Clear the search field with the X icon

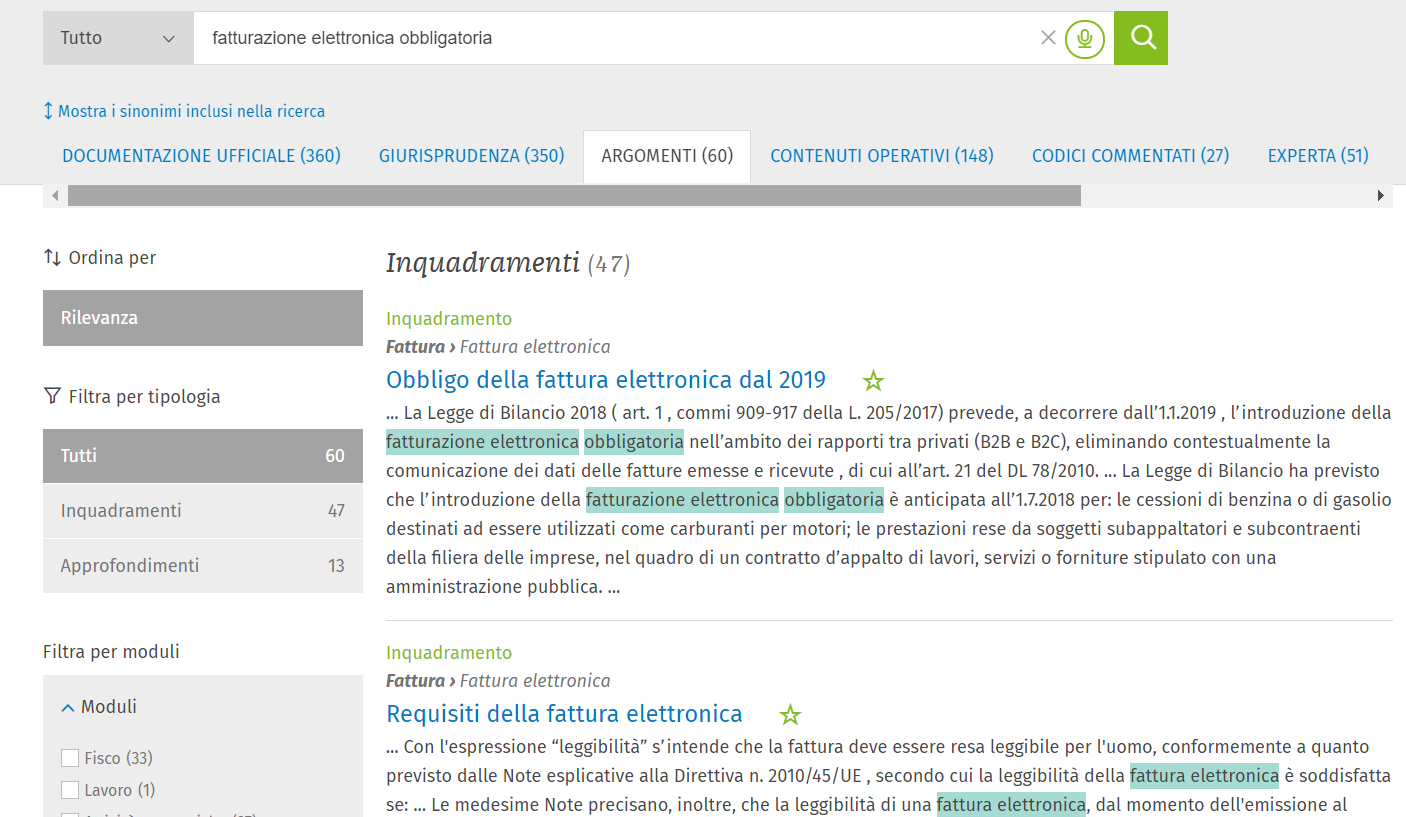(x=1048, y=38)
